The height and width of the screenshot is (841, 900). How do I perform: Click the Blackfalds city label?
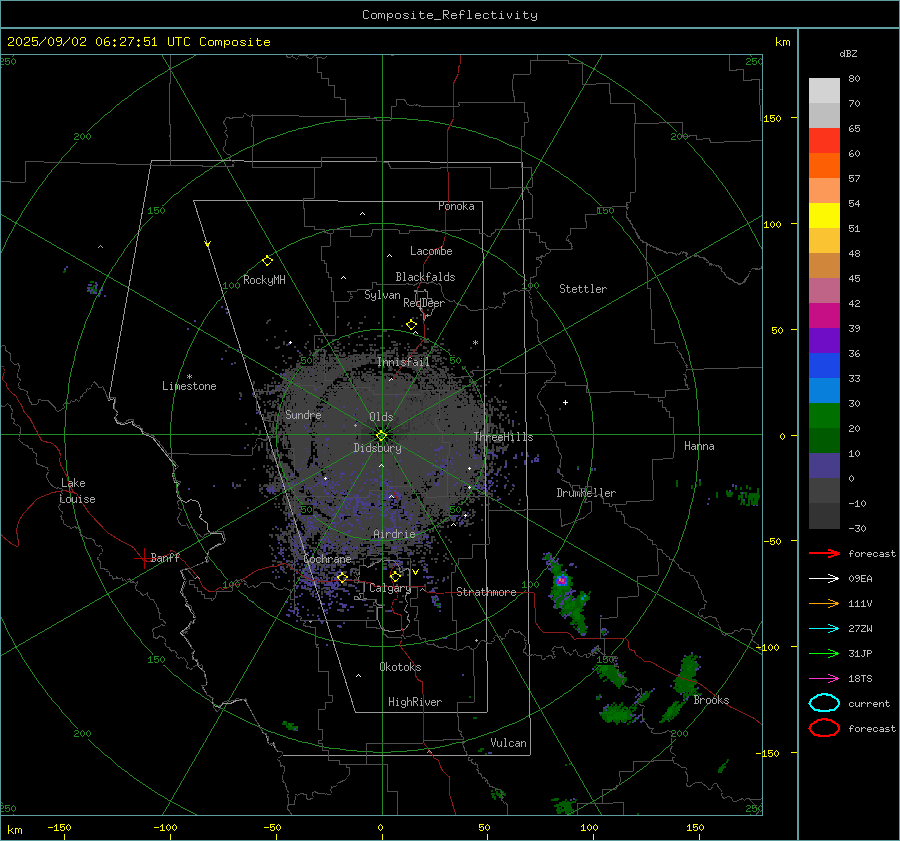425,277
